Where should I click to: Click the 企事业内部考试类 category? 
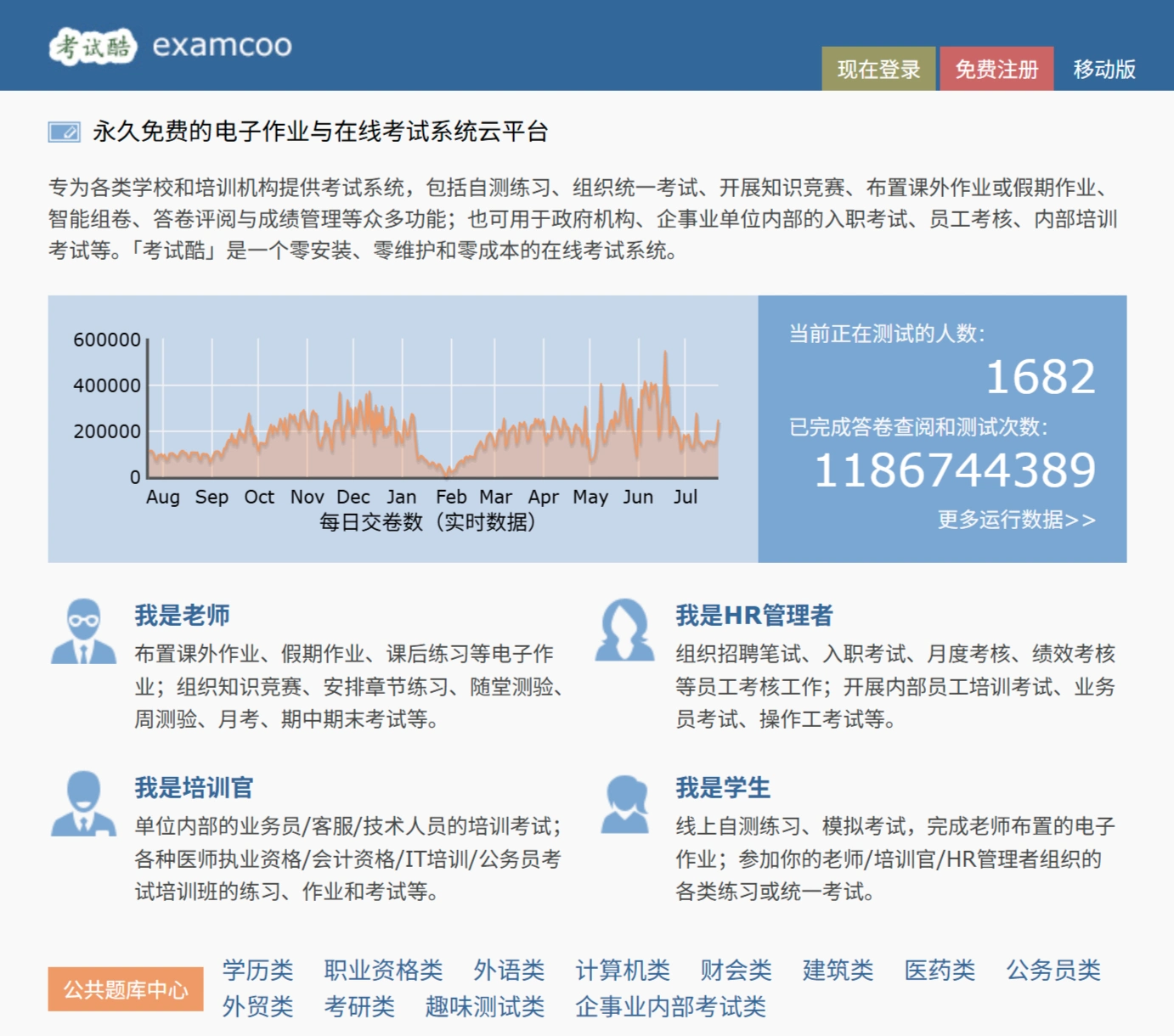(670, 1008)
